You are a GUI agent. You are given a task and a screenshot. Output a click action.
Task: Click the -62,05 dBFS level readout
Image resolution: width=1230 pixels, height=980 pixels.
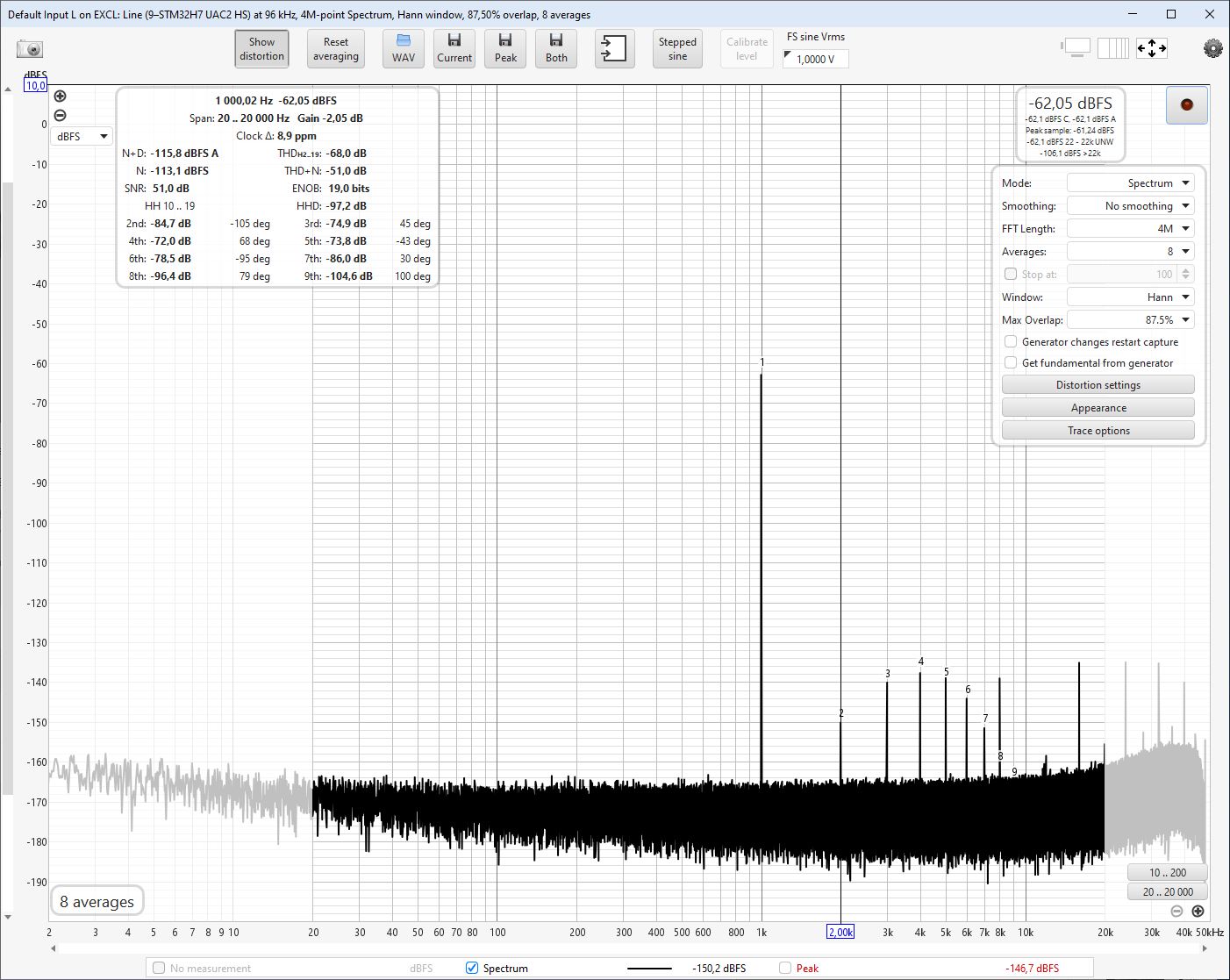(1070, 103)
